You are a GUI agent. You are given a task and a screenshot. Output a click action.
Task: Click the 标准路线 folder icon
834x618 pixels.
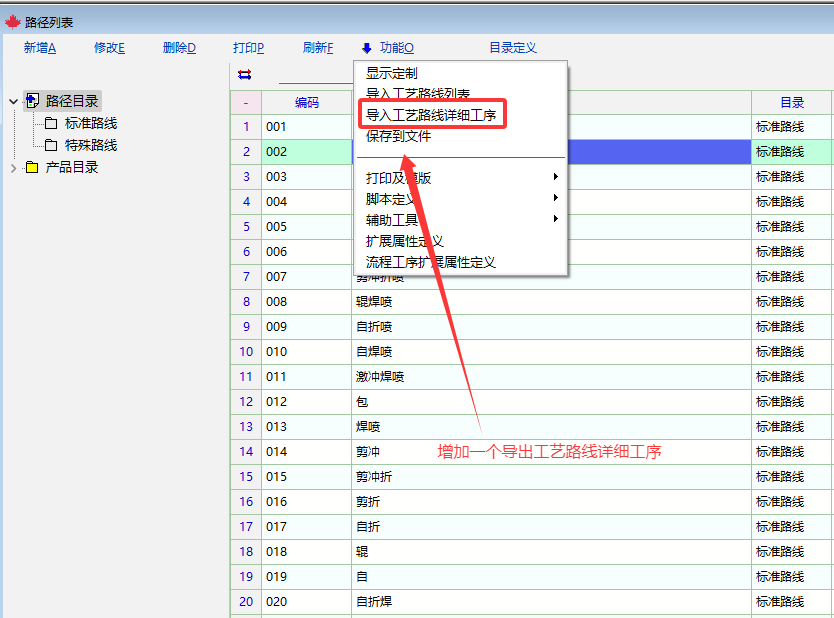point(50,123)
